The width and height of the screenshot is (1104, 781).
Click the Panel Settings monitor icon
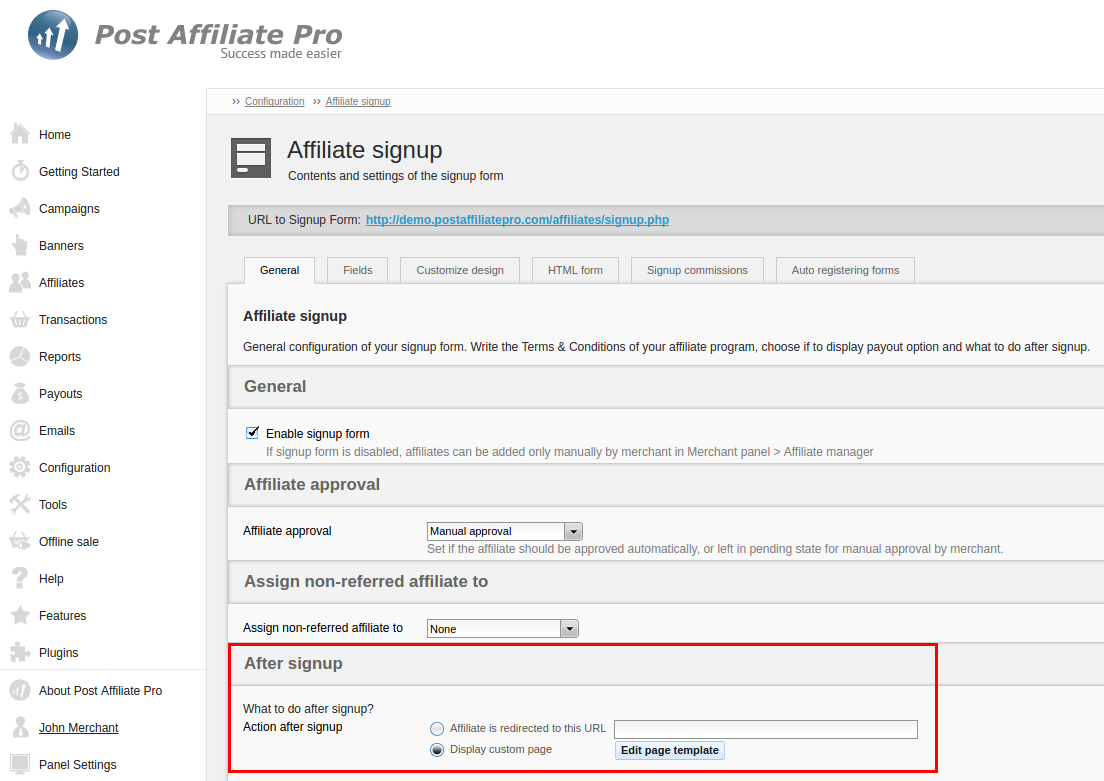[x=20, y=764]
